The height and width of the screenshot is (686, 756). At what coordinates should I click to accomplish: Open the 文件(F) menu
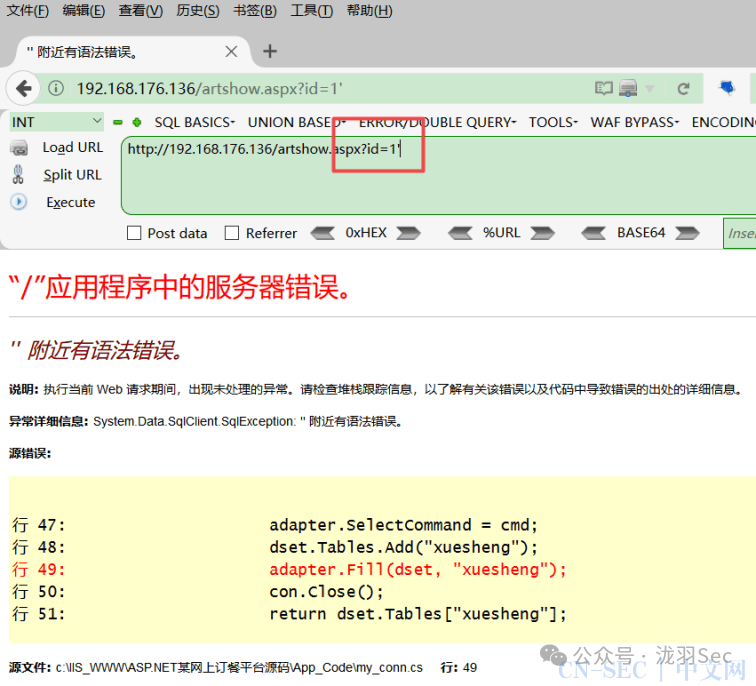click(x=27, y=11)
